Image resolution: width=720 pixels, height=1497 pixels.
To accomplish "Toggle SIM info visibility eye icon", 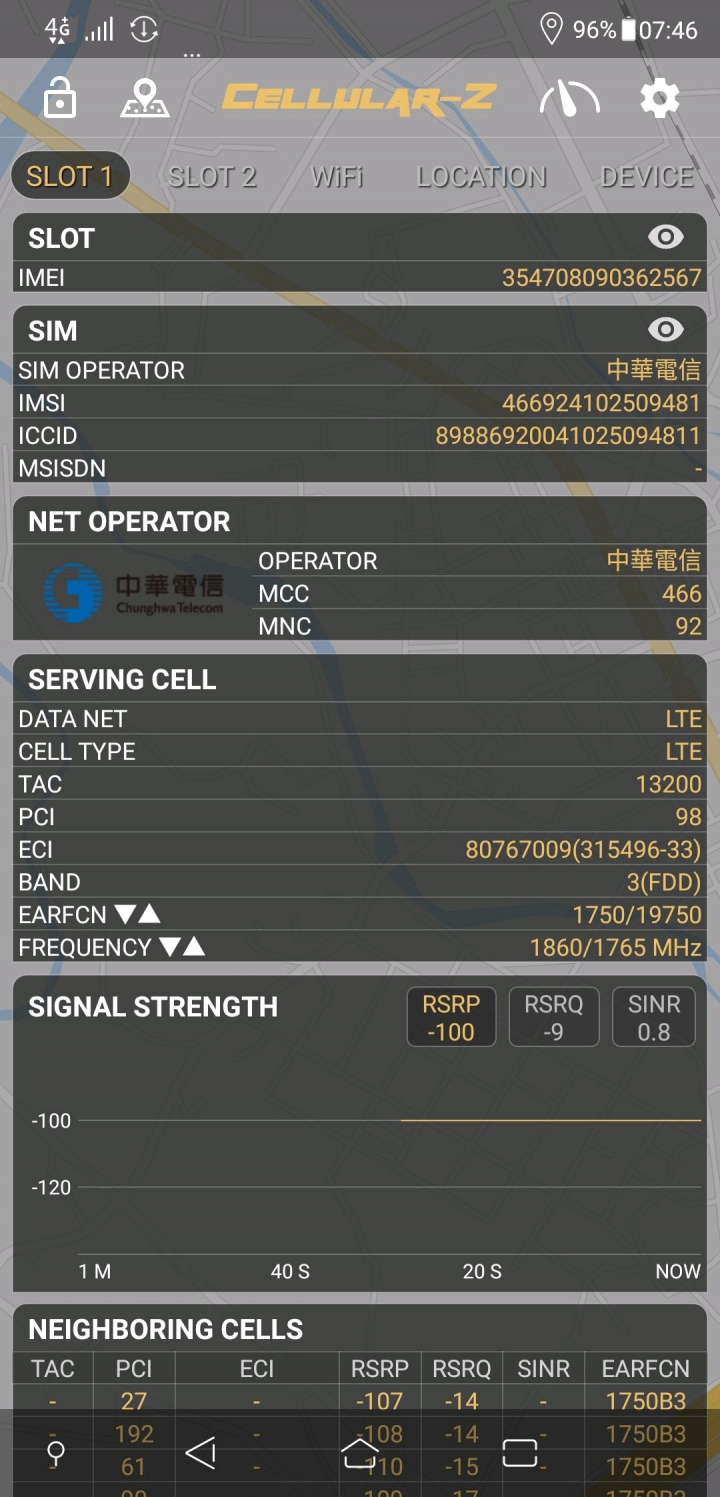I will point(666,330).
